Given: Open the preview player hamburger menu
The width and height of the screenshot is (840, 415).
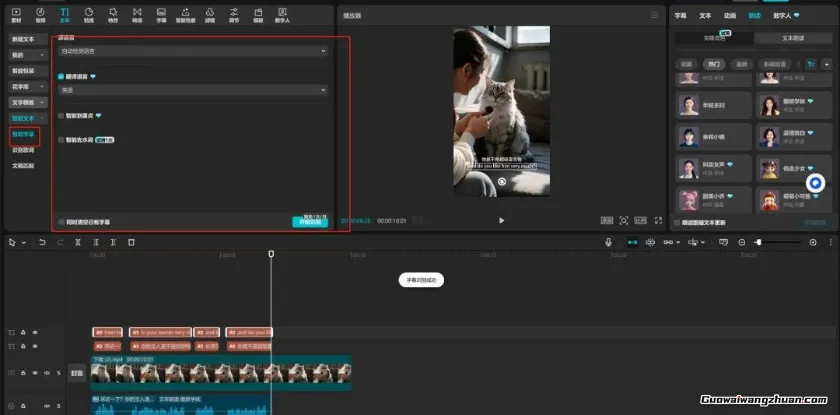Looking at the screenshot, I should tap(655, 16).
